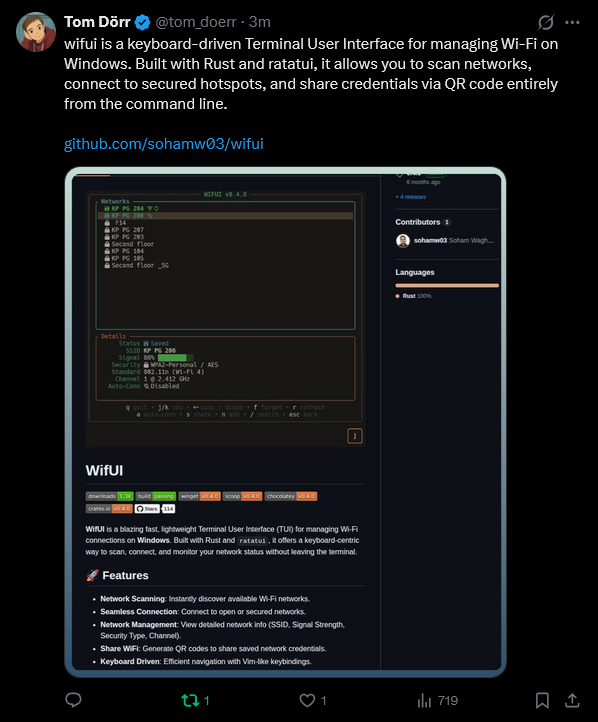Open the three-dot more options menu
This screenshot has width=598, height=722.
point(572,22)
